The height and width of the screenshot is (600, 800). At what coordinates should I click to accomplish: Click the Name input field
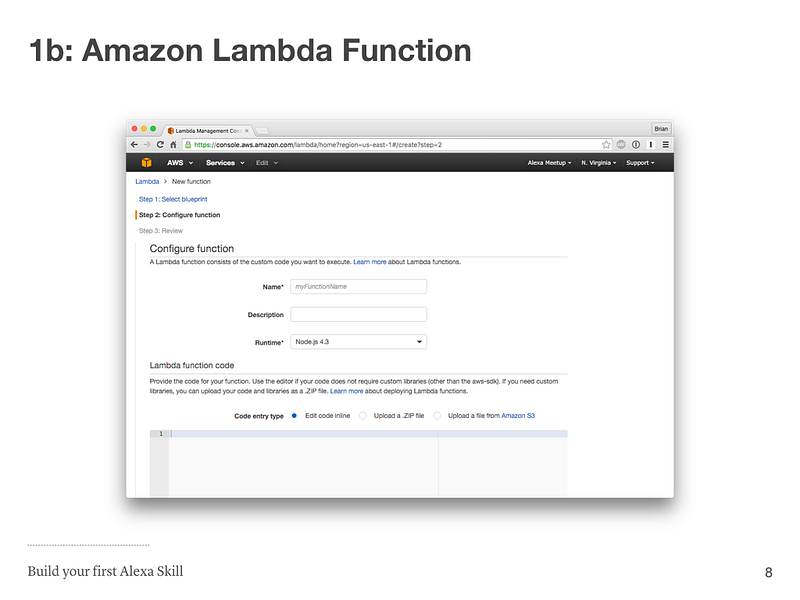click(x=359, y=287)
